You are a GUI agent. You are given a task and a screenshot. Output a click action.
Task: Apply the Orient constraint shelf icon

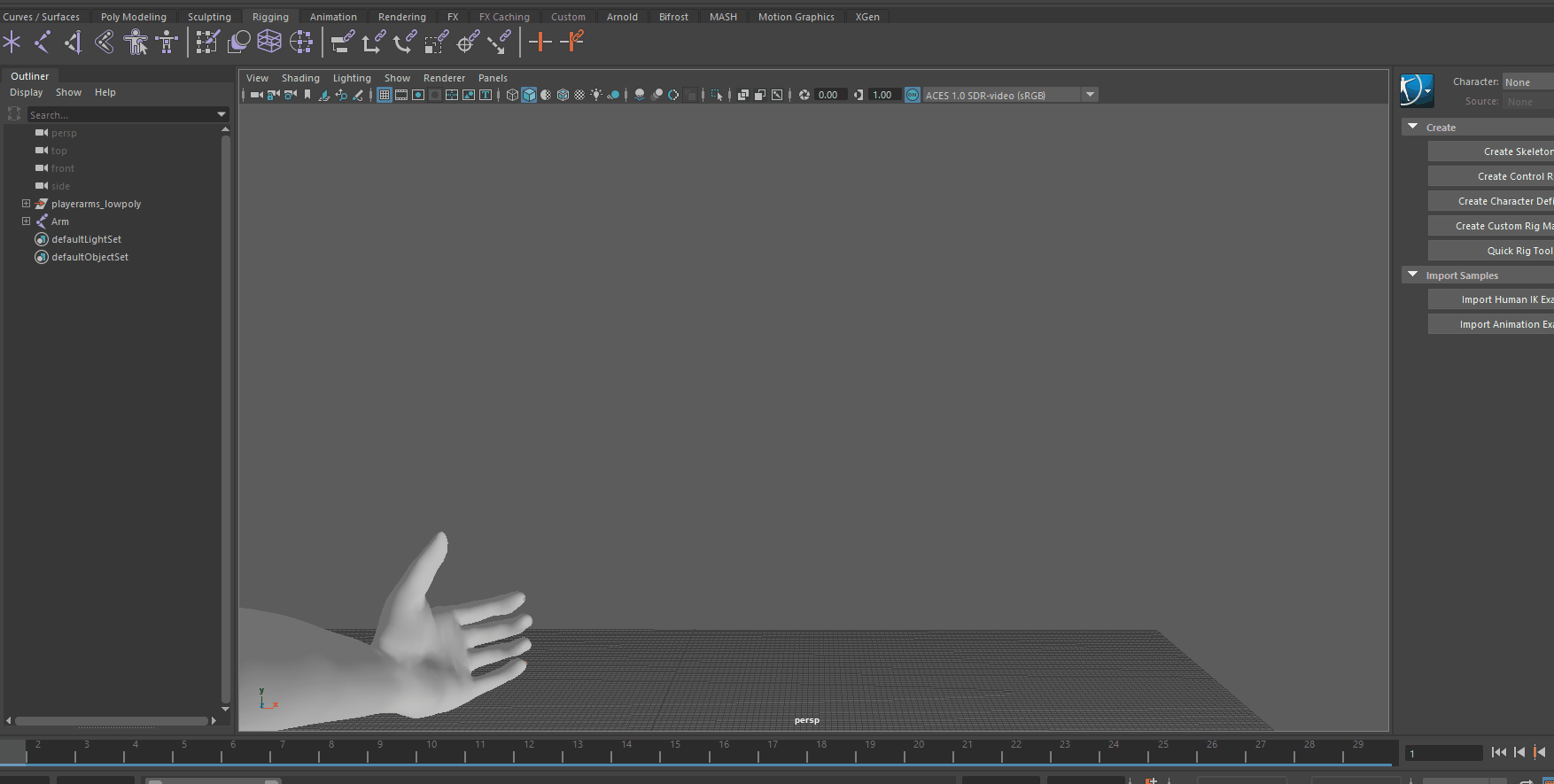406,42
